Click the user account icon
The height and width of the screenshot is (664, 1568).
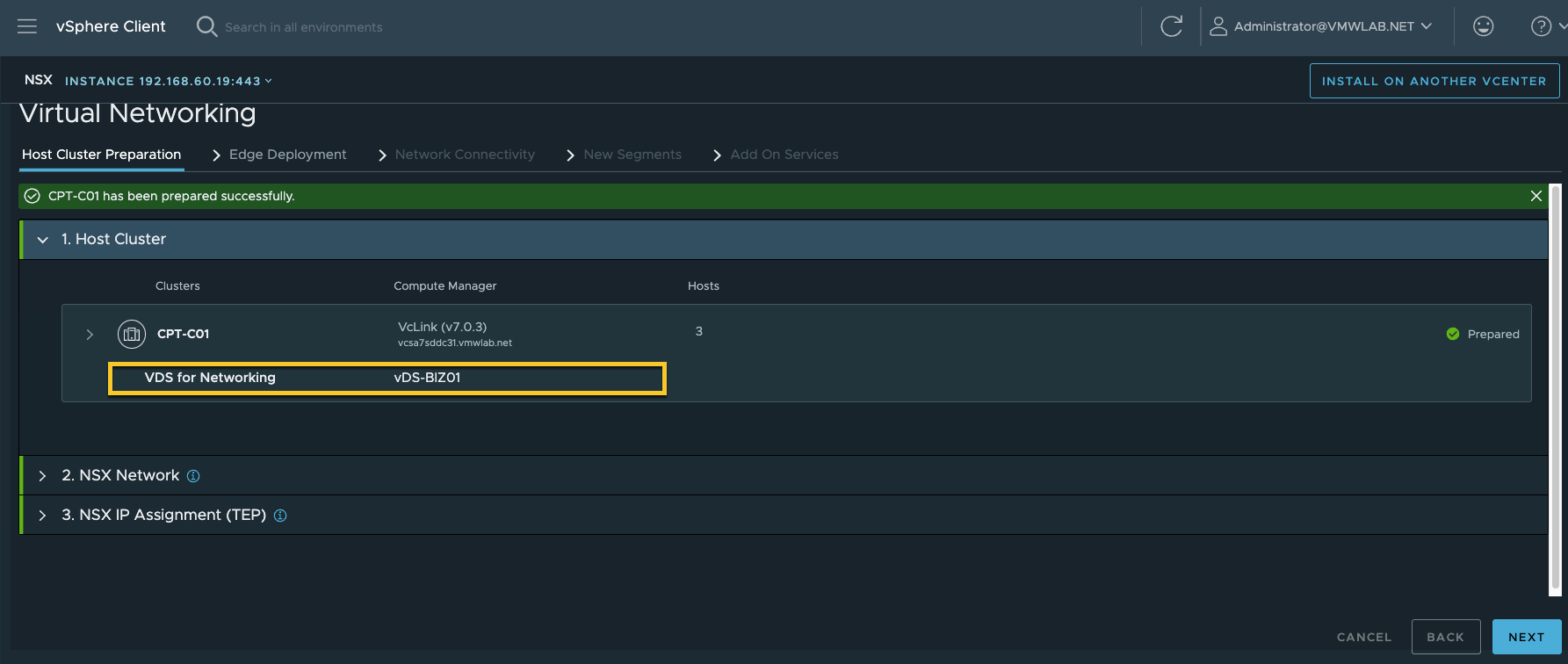[x=1218, y=26]
